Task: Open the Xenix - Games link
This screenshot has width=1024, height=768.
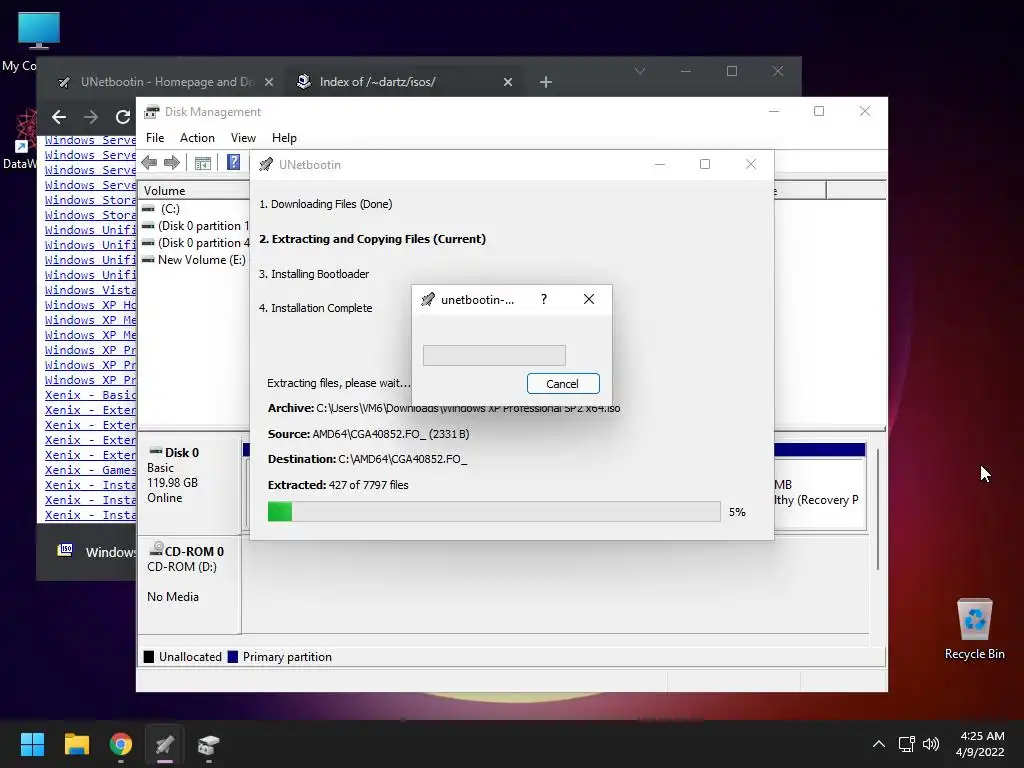Action: point(90,470)
